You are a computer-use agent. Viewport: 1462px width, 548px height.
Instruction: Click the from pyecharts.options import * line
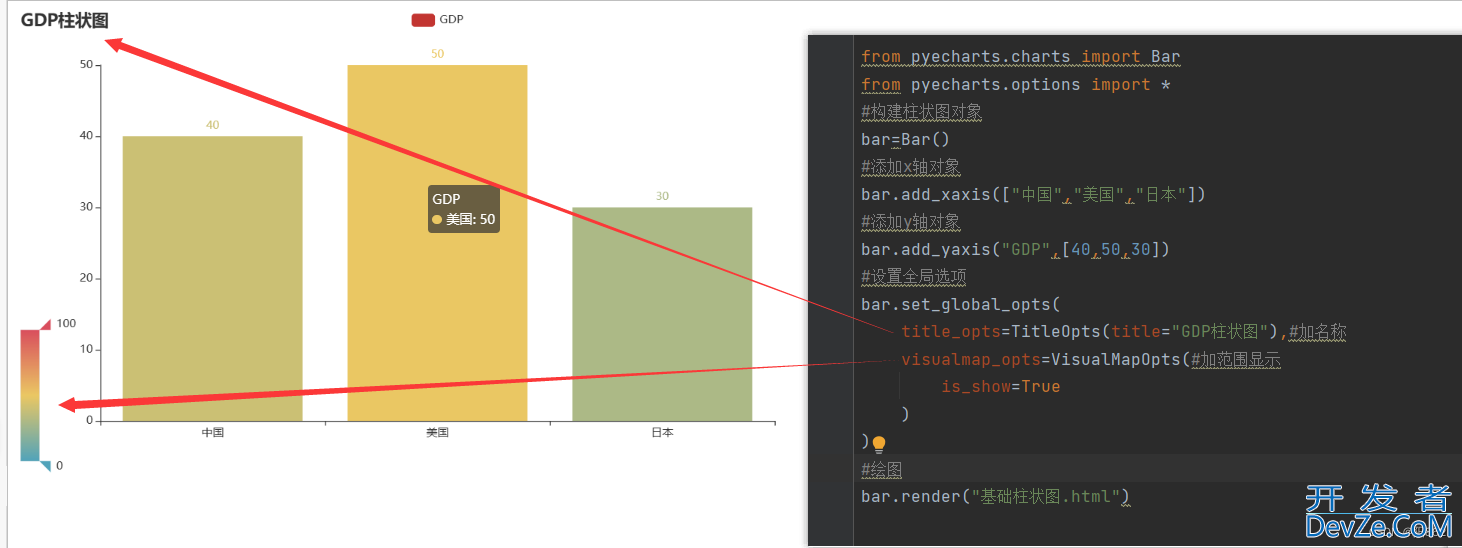1015,85
